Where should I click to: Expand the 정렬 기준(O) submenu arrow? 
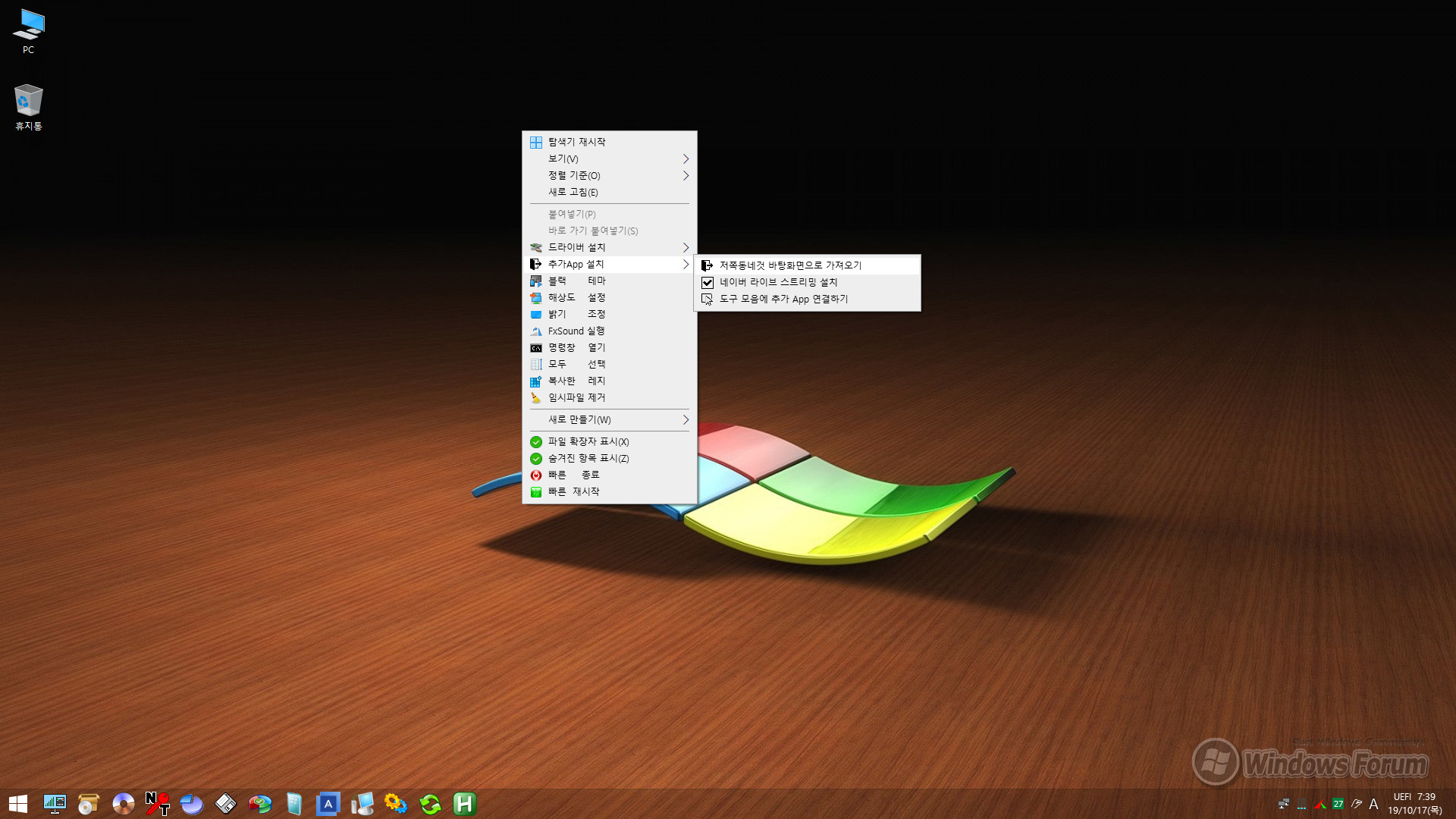coord(686,175)
